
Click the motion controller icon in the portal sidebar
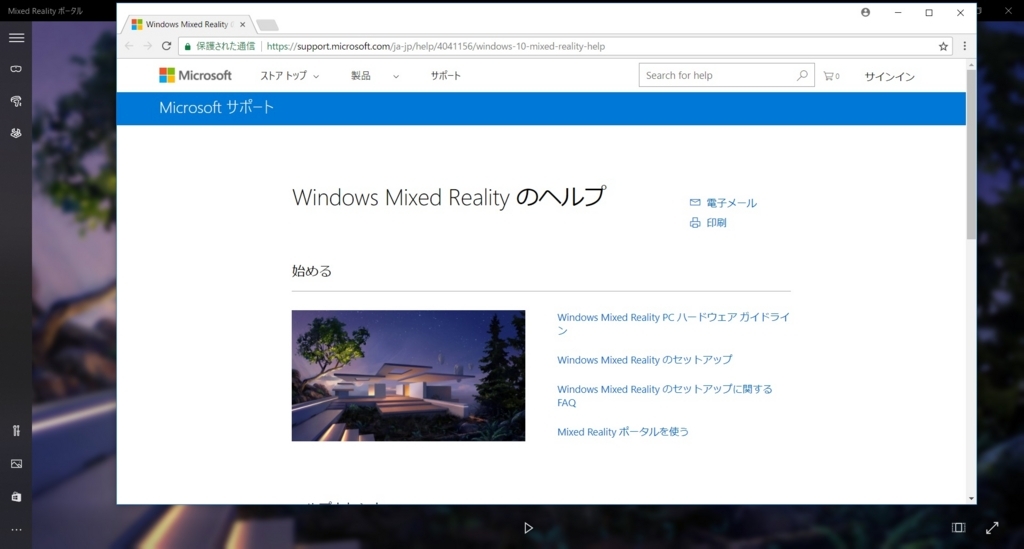[16, 101]
